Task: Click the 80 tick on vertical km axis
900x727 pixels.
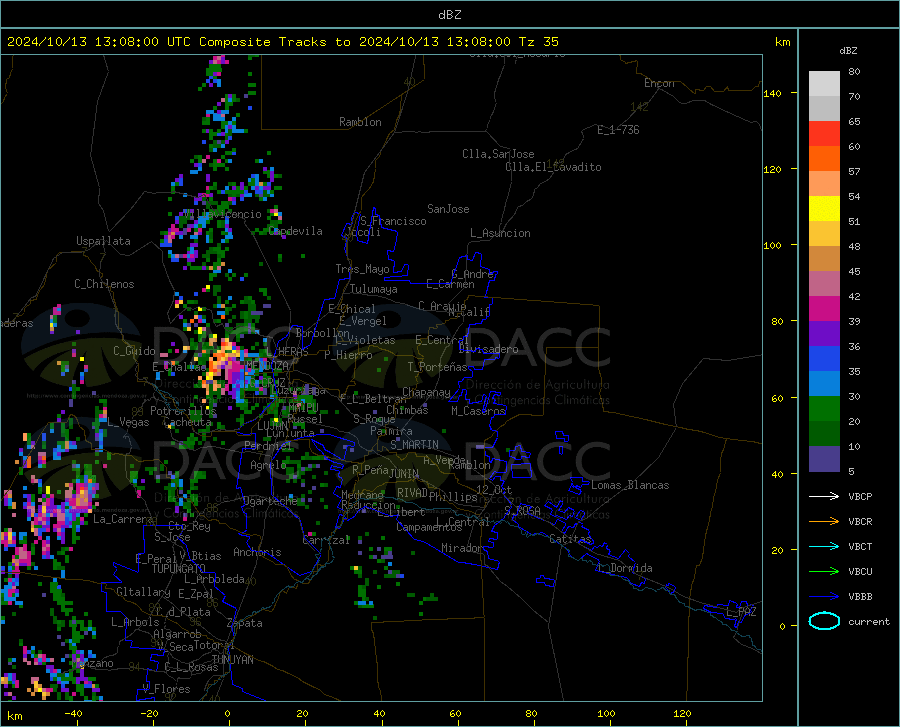Action: 777,321
